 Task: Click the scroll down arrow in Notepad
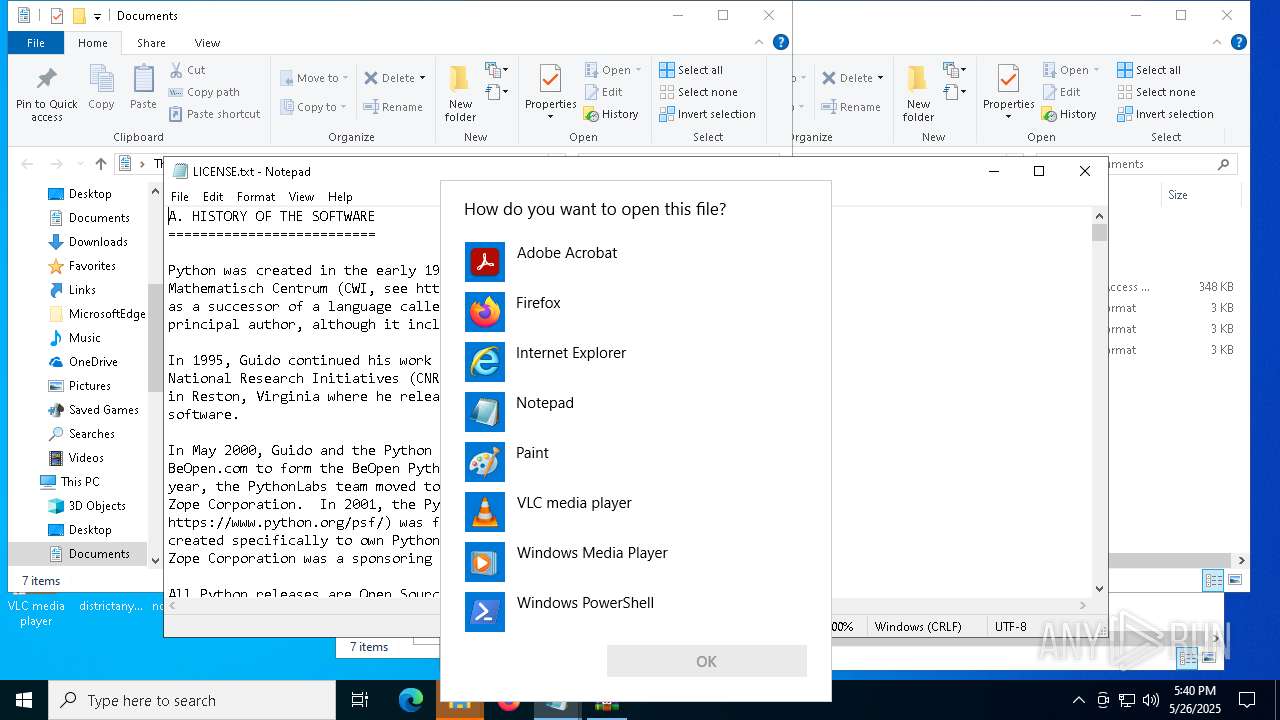[1099, 589]
